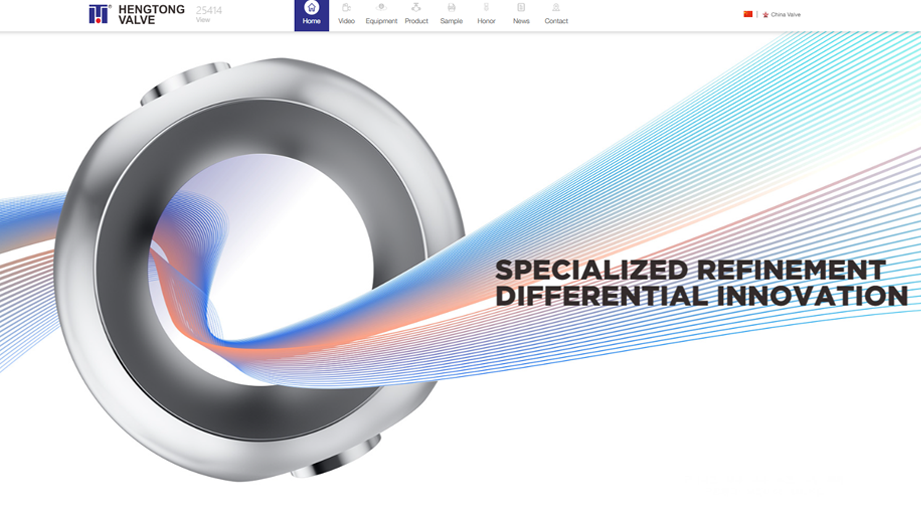Select the Contact text label
The image size is (921, 515).
[556, 21]
